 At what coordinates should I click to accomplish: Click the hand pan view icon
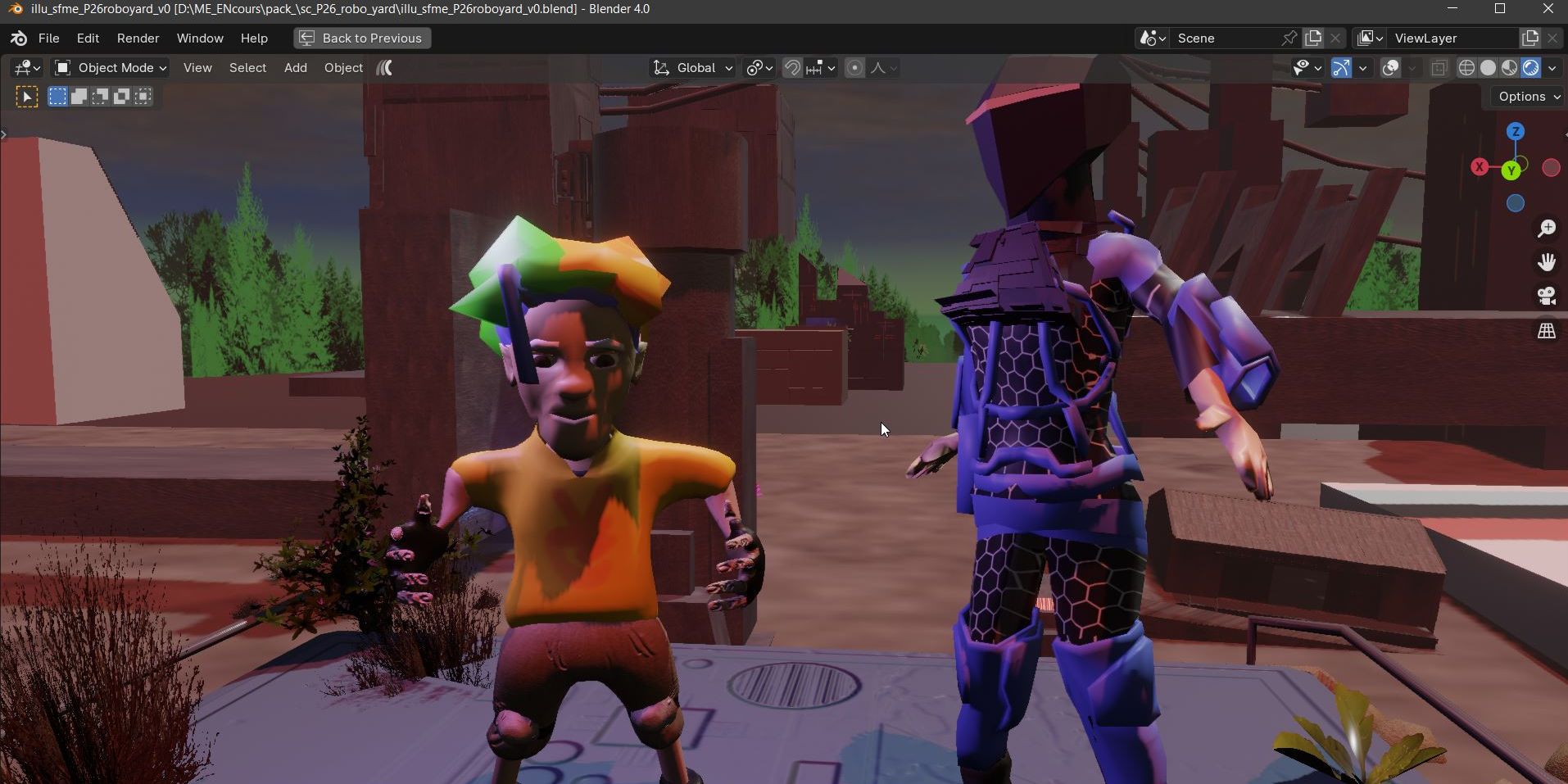(1546, 262)
